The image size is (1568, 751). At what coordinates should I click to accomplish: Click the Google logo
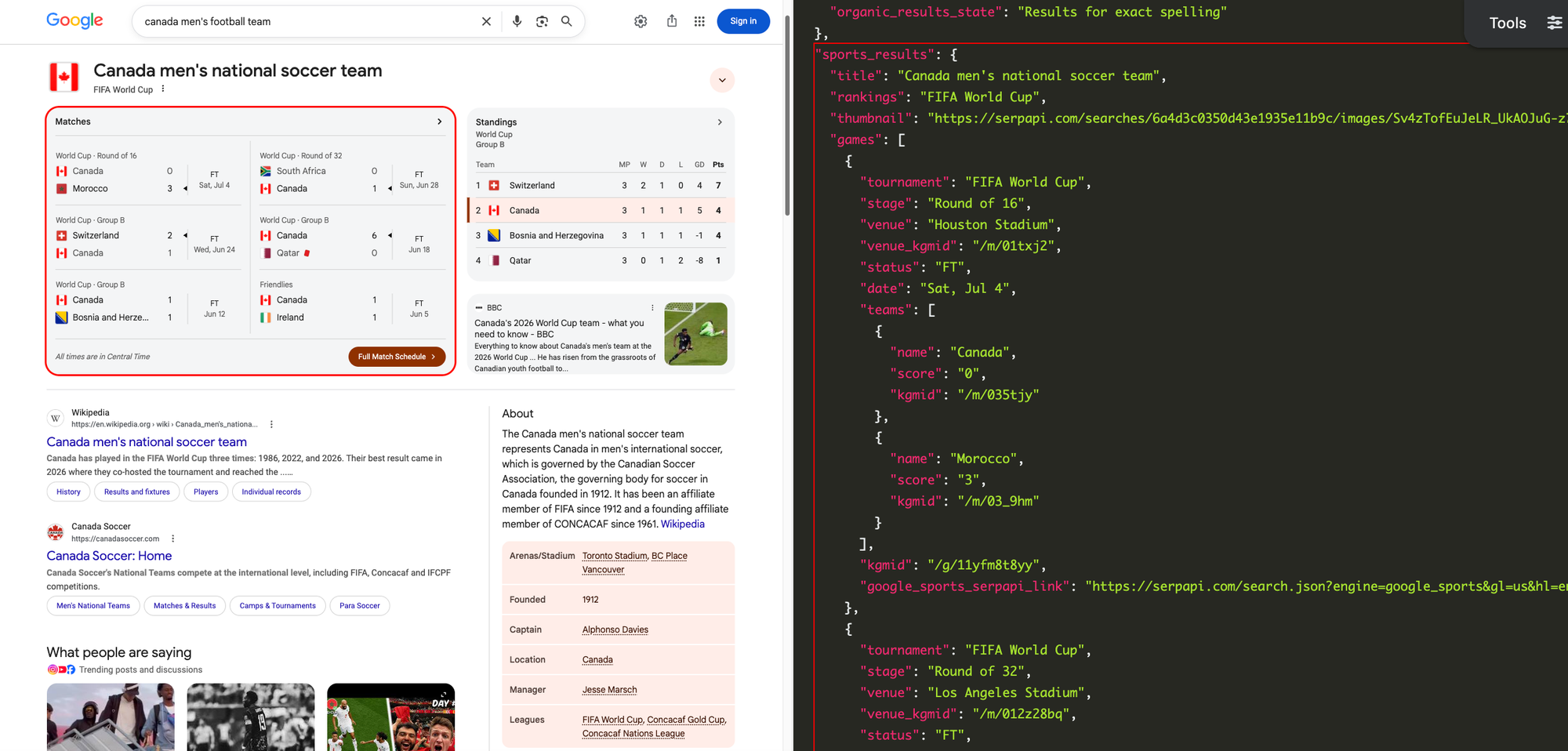click(x=74, y=20)
